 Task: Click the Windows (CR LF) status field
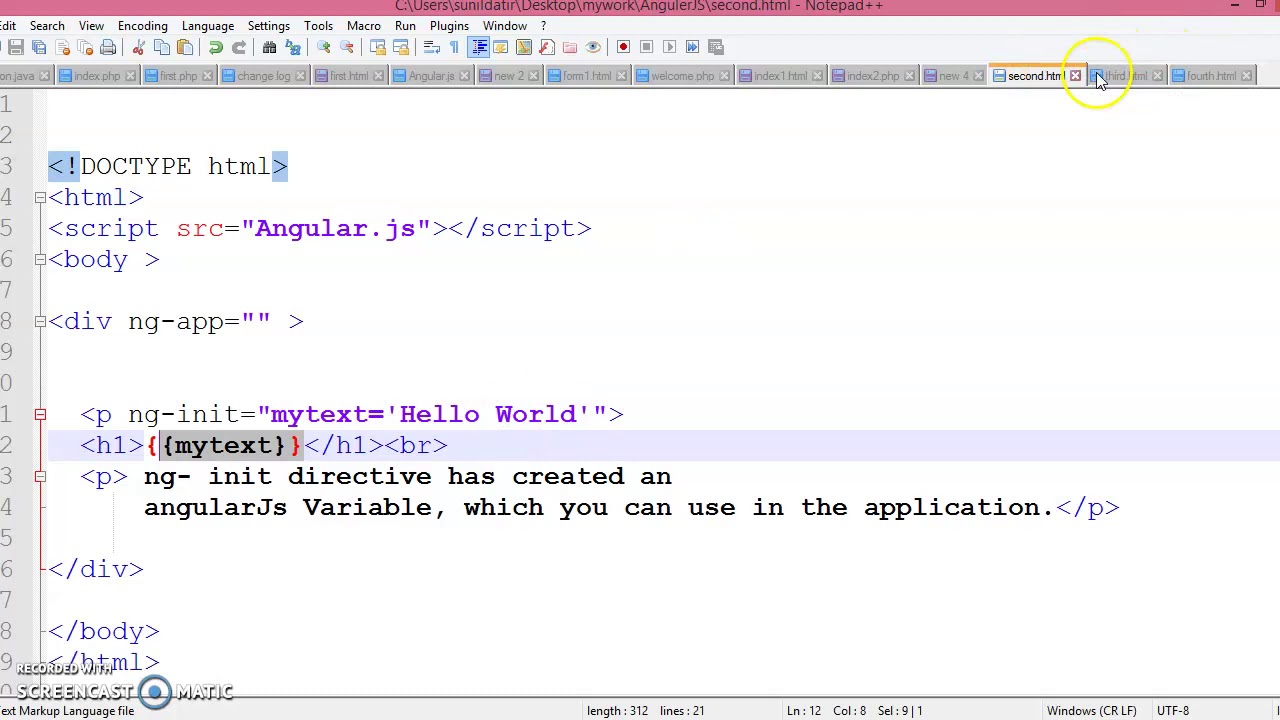coord(1092,711)
